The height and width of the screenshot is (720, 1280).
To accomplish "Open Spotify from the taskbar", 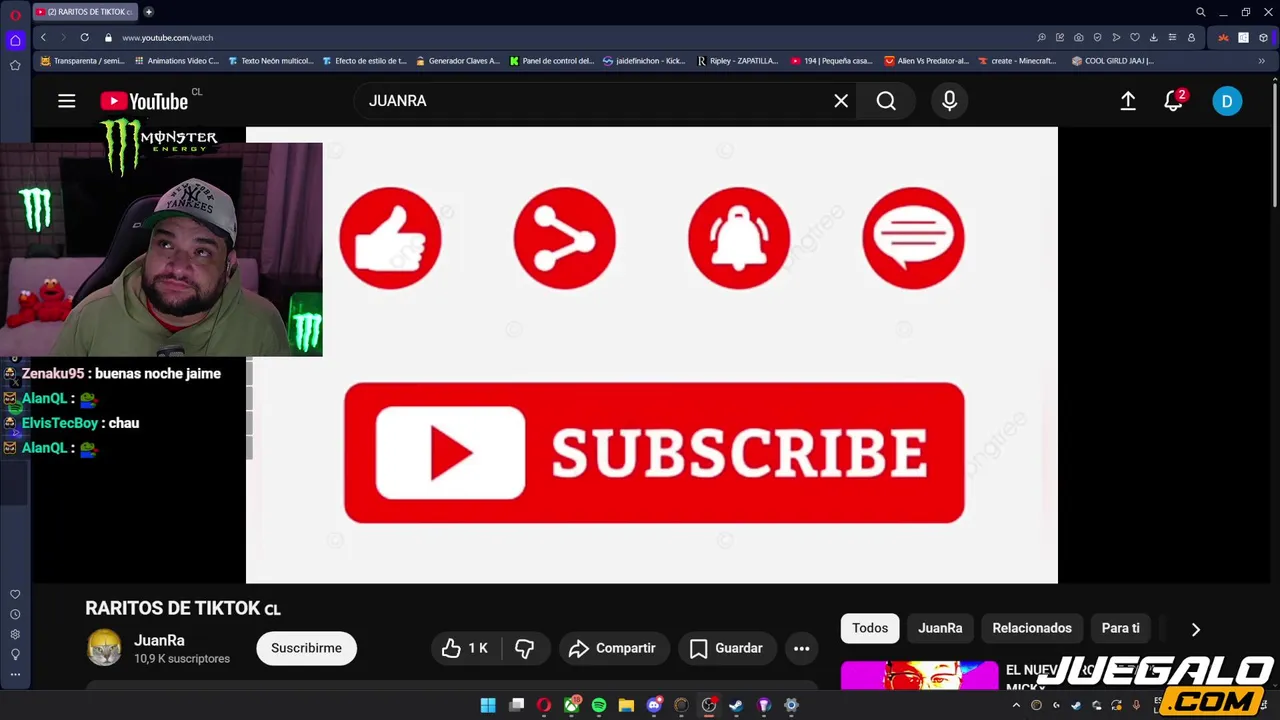I will tap(599, 705).
